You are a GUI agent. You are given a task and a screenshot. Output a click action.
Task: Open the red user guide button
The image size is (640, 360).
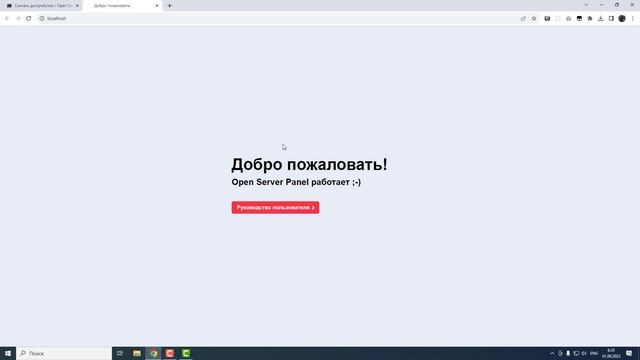click(x=275, y=207)
